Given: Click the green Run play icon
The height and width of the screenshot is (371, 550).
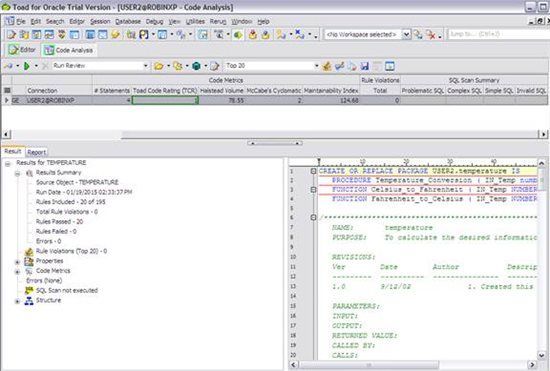Looking at the screenshot, I should (x=27, y=66).
